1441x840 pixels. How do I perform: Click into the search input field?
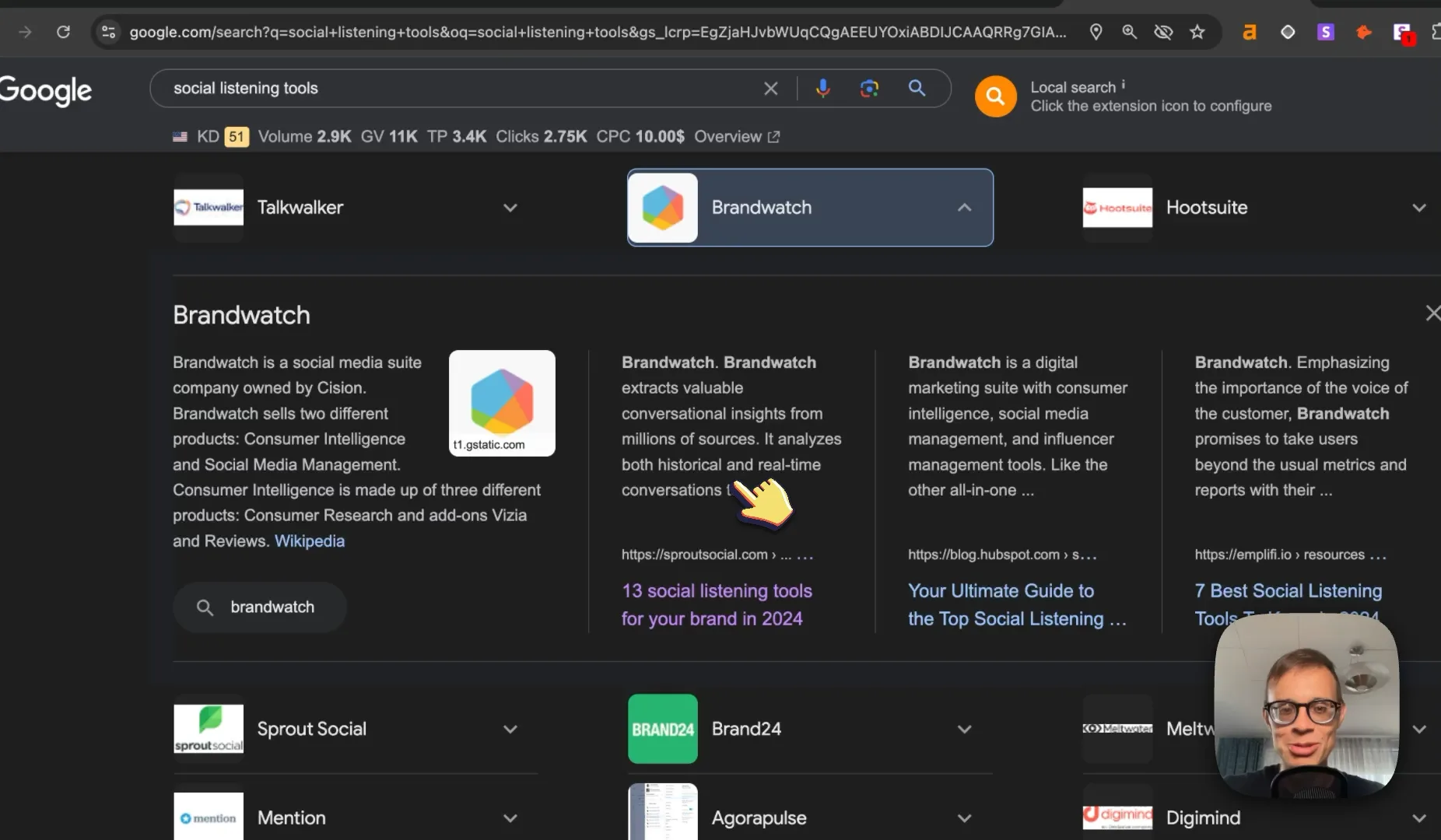pyautogui.click(x=459, y=88)
